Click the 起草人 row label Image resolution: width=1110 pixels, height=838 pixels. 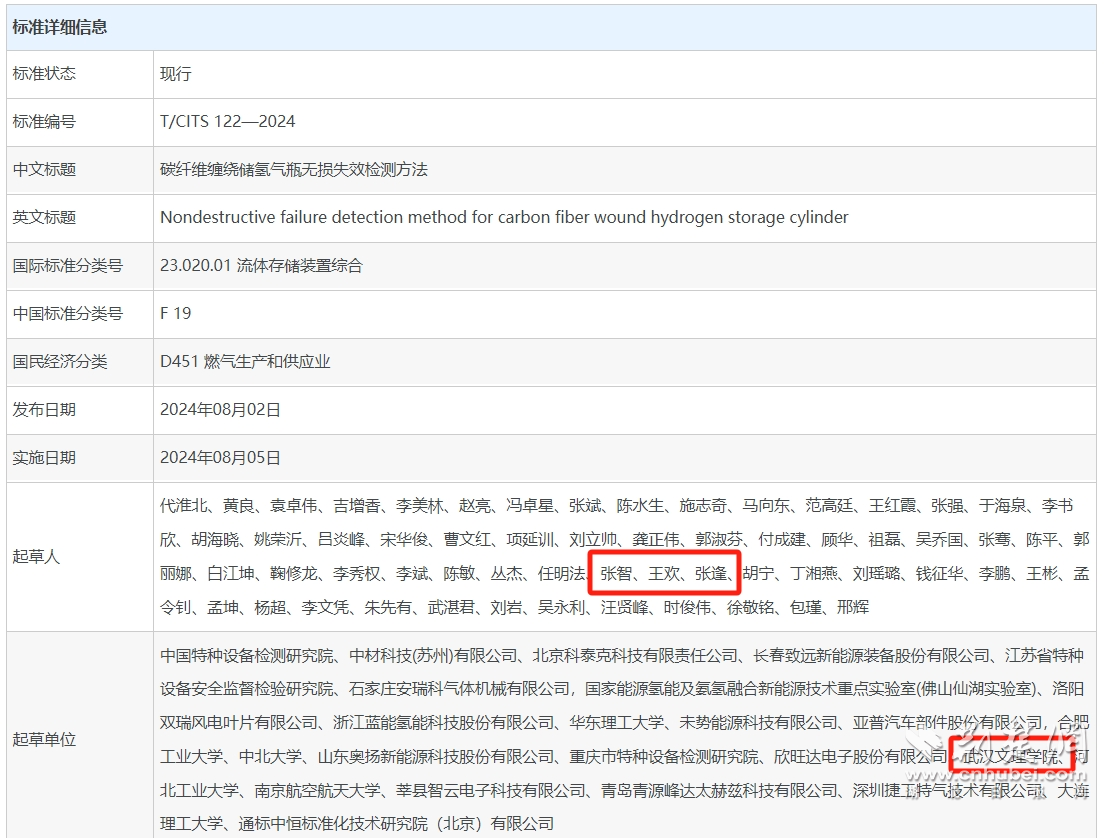click(36, 556)
